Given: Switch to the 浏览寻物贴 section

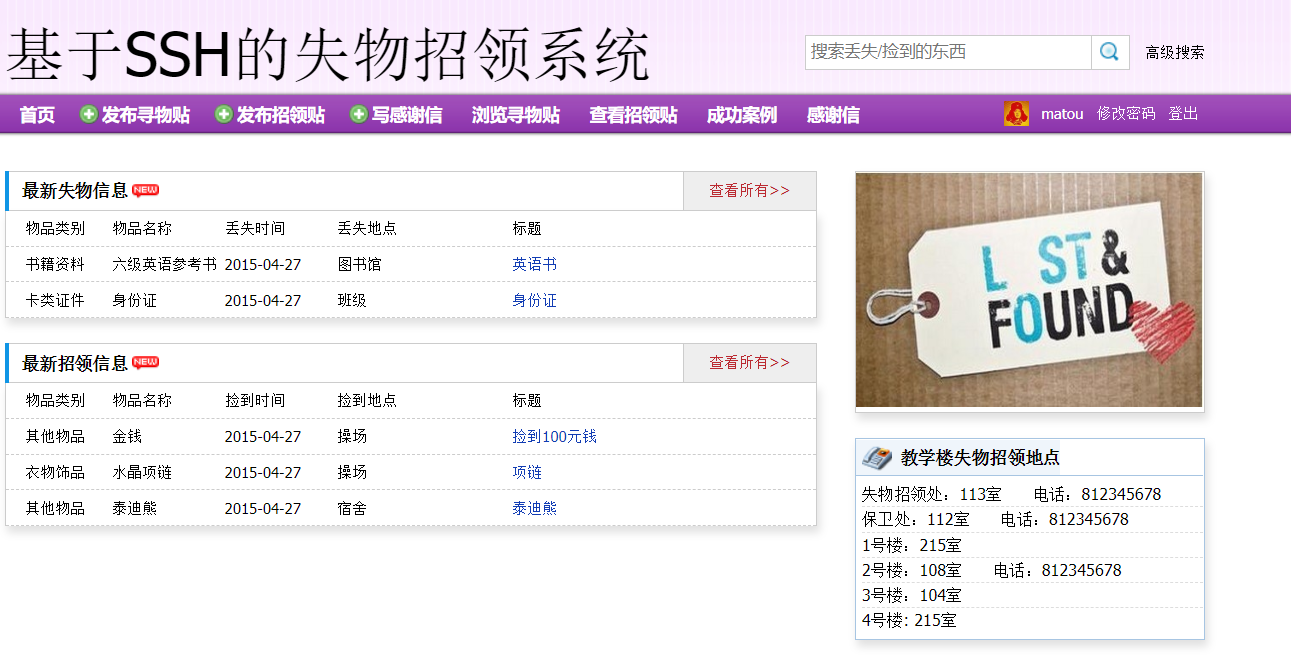Looking at the screenshot, I should point(515,113).
